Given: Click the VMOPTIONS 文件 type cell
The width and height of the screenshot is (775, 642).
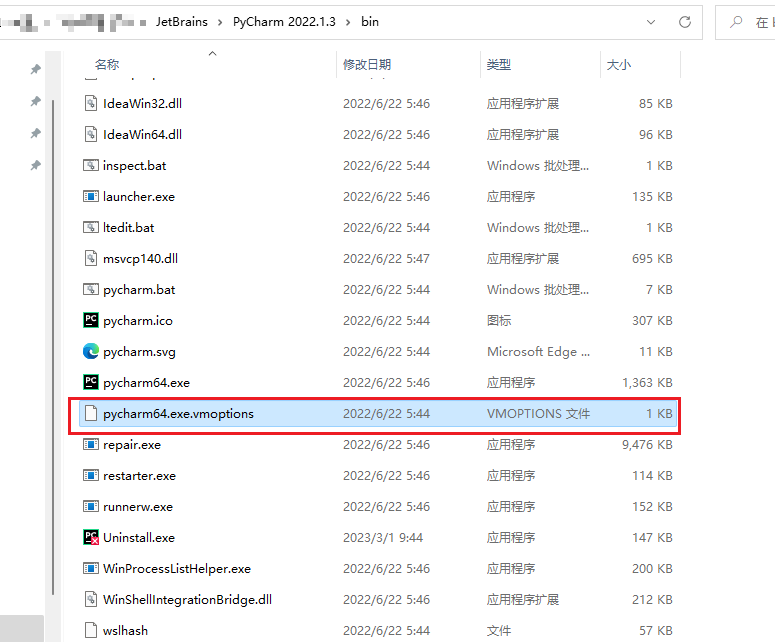Looking at the screenshot, I should [x=538, y=414].
